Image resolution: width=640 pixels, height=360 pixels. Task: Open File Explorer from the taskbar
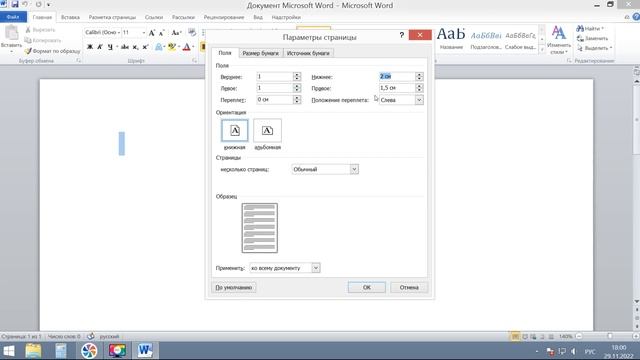pos(33,351)
